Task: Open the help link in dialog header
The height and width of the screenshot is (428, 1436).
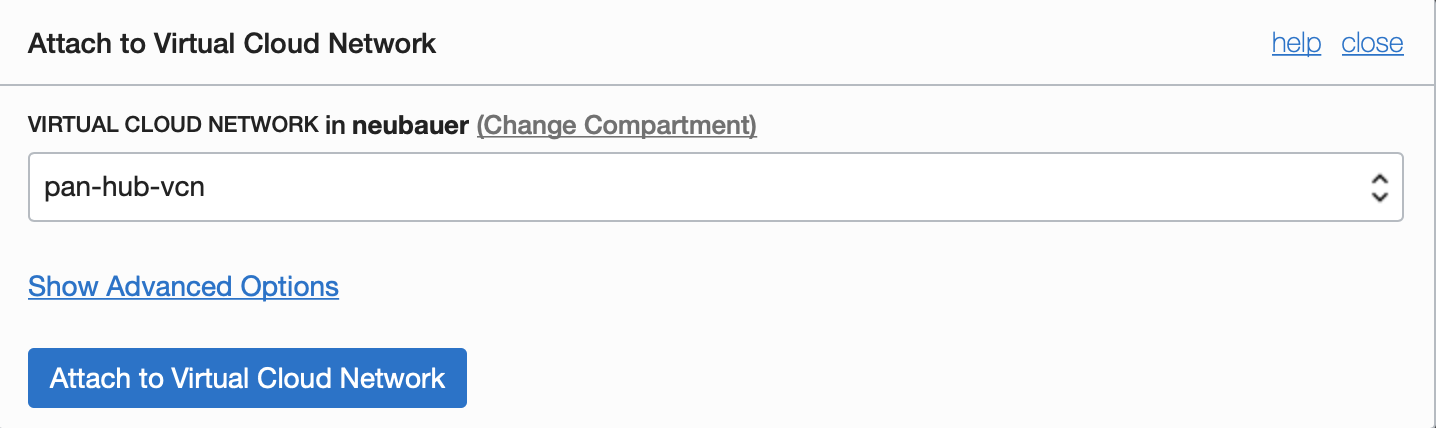Action: tap(1296, 44)
